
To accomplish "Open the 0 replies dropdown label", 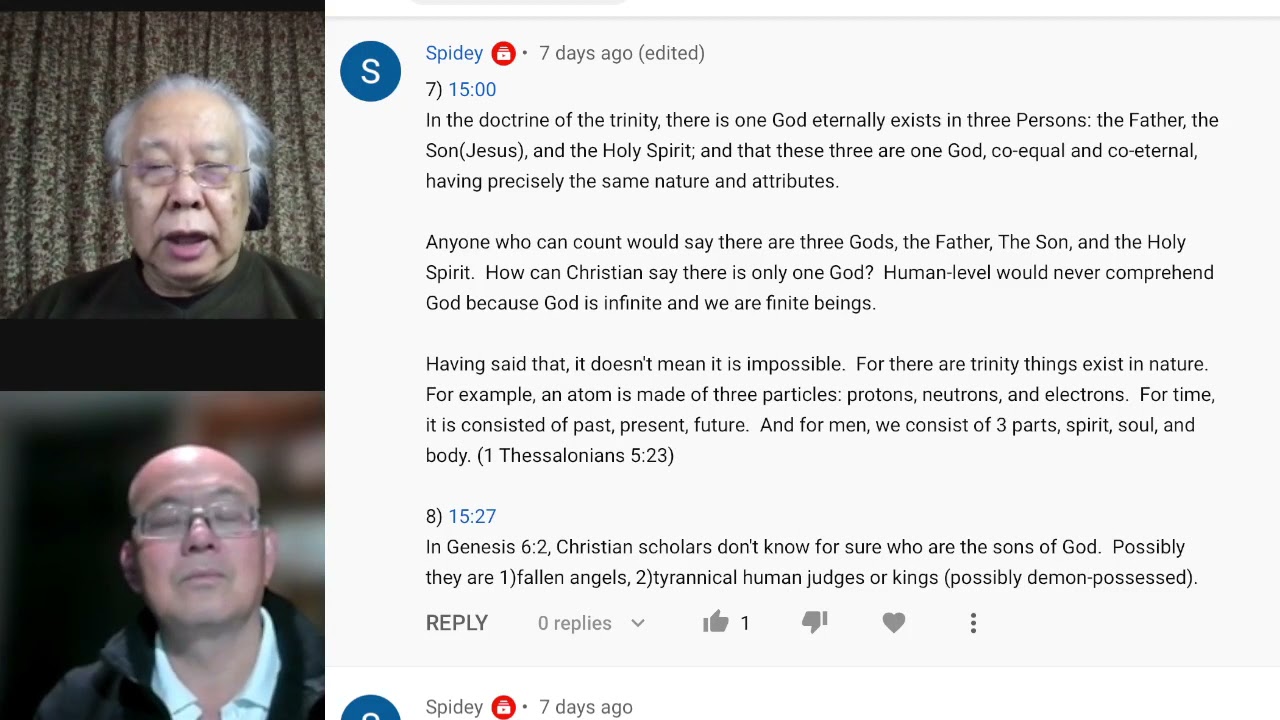I will pos(575,623).
